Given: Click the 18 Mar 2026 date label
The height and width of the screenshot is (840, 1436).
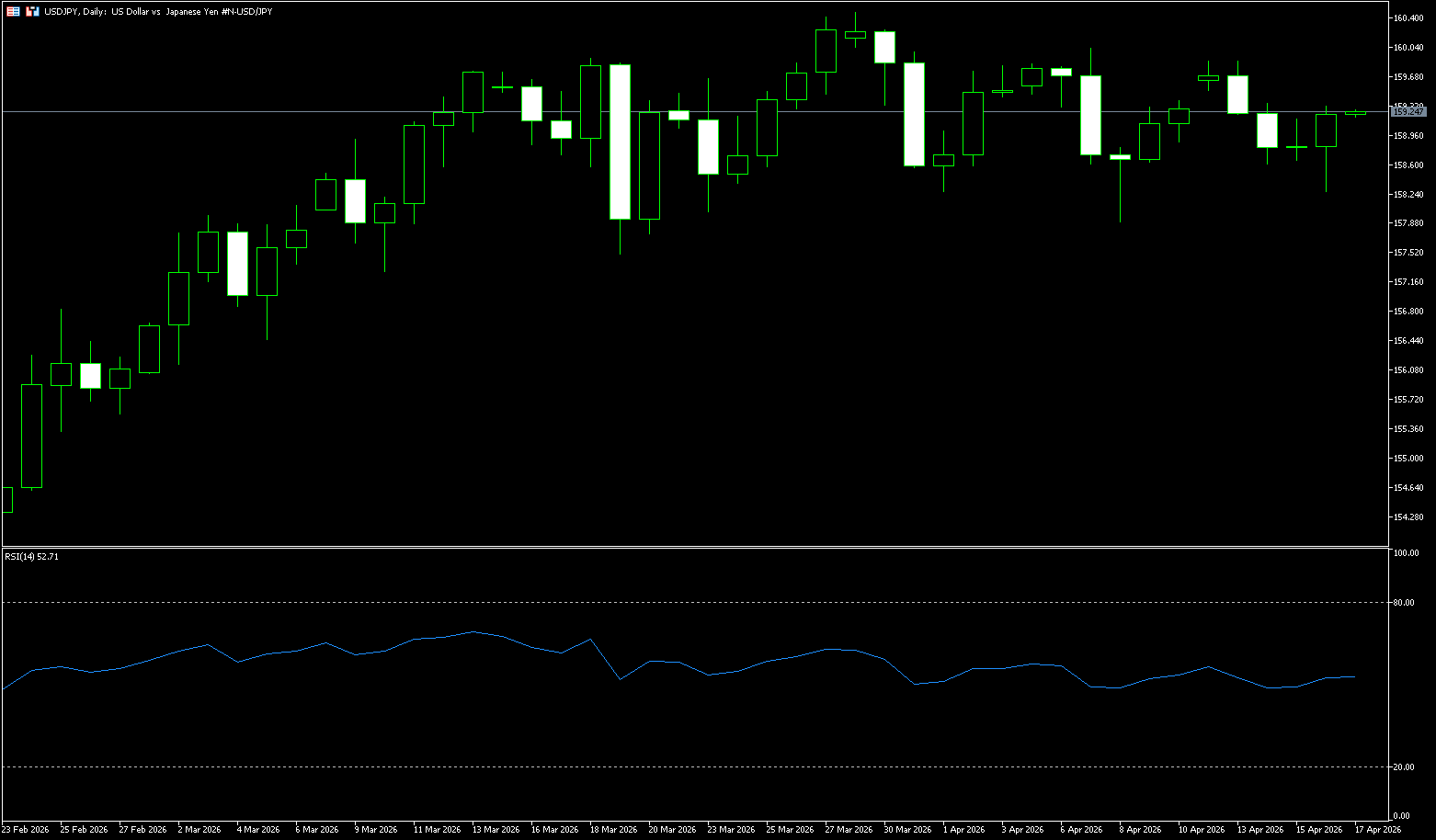Looking at the screenshot, I should pyautogui.click(x=614, y=830).
